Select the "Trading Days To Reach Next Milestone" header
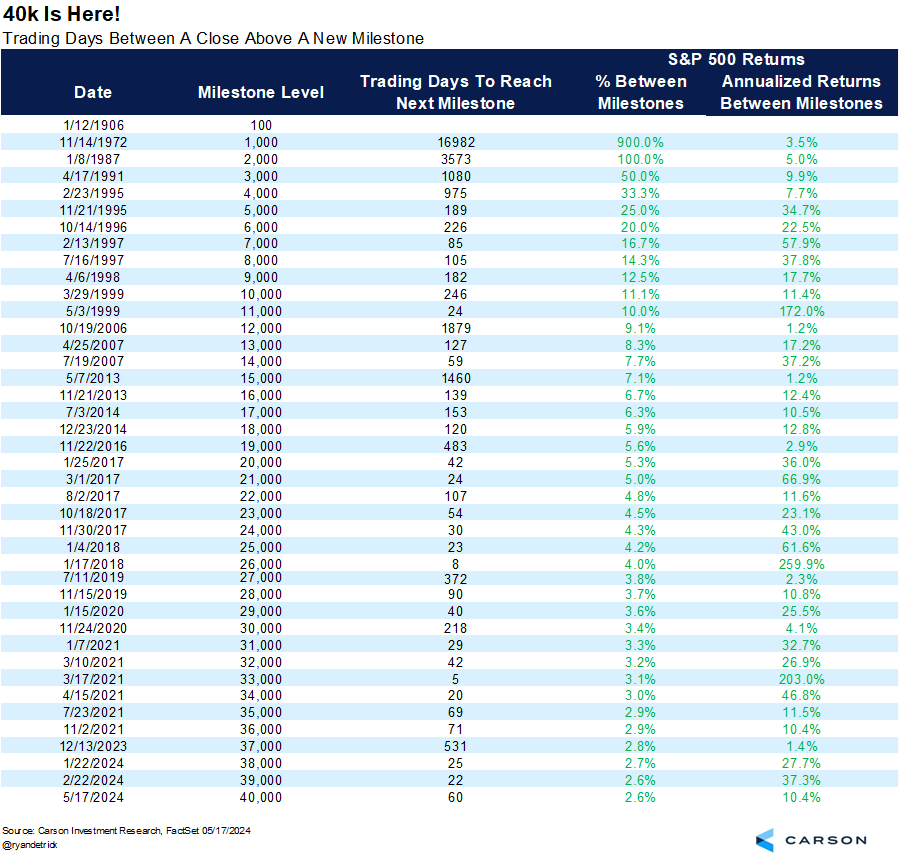899x867 pixels. click(456, 92)
